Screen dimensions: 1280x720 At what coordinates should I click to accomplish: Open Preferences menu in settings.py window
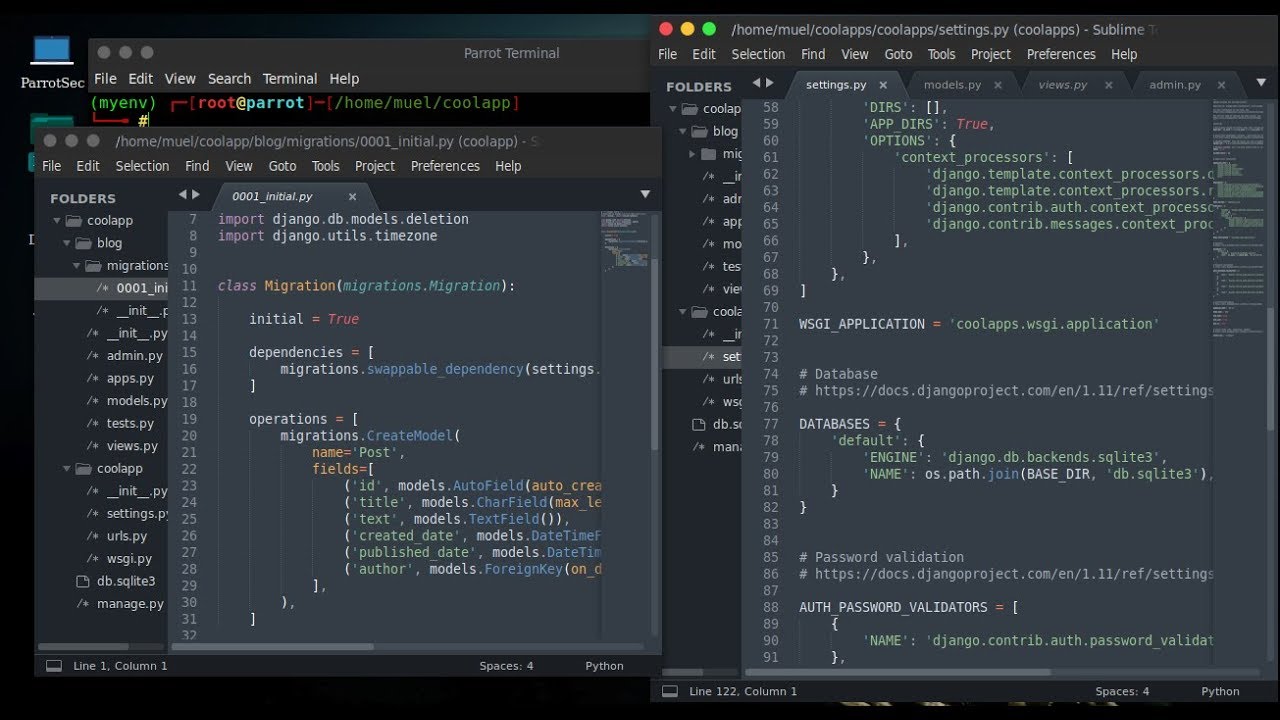[1061, 54]
